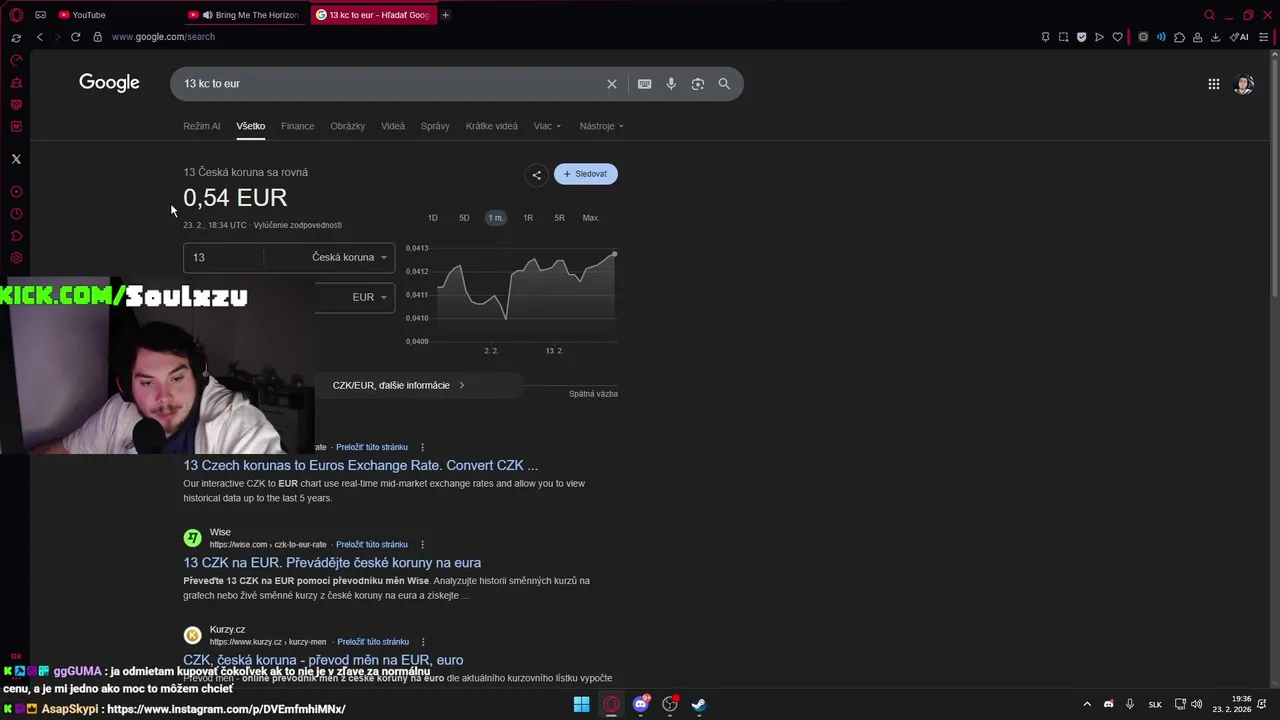The width and height of the screenshot is (1280, 720).
Task: Open GX Corner gamepad icon in tab bar
Action: tap(40, 15)
